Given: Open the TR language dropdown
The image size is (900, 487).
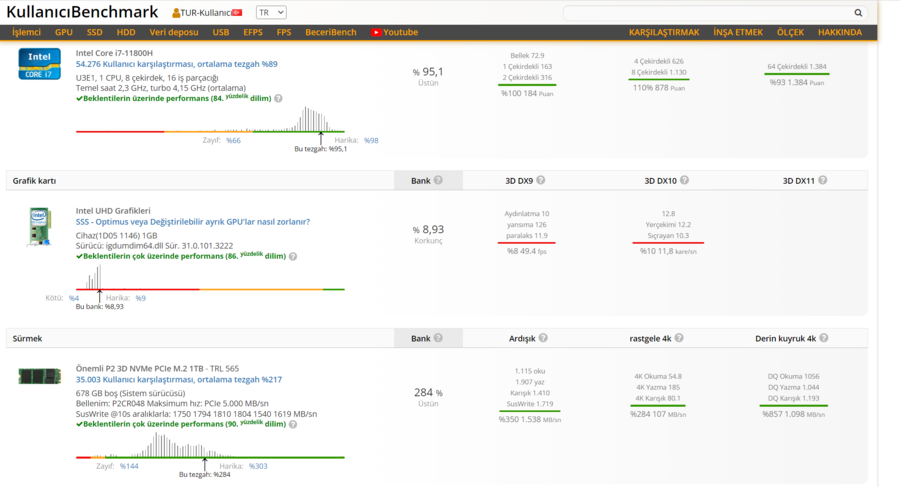Looking at the screenshot, I should point(271,13).
